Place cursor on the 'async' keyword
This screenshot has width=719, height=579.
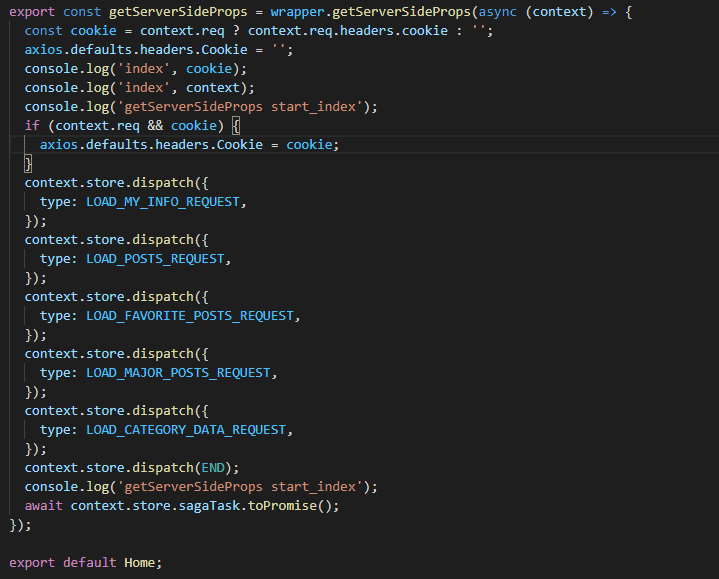point(498,12)
